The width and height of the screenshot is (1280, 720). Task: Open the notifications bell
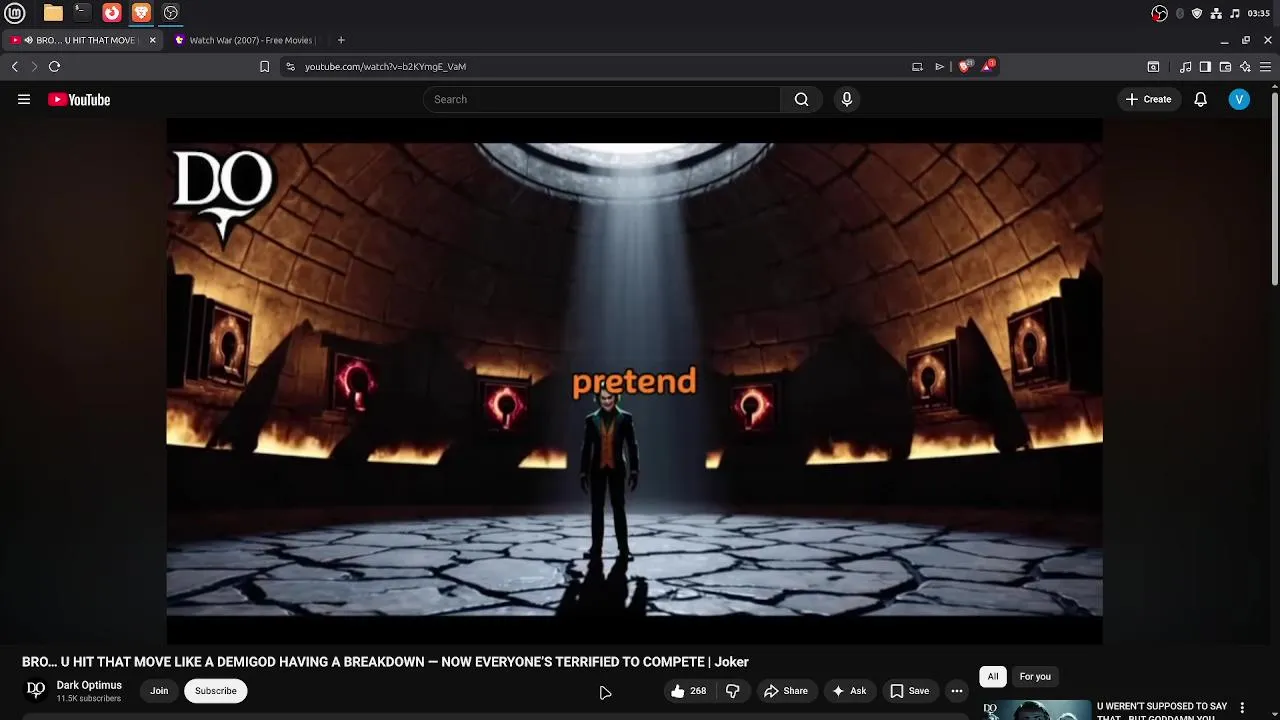click(1200, 99)
